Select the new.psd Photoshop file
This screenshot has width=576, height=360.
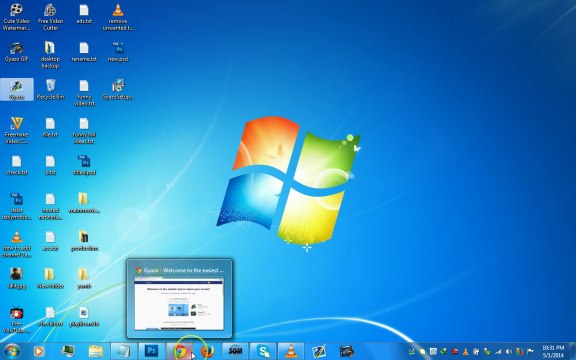(118, 52)
